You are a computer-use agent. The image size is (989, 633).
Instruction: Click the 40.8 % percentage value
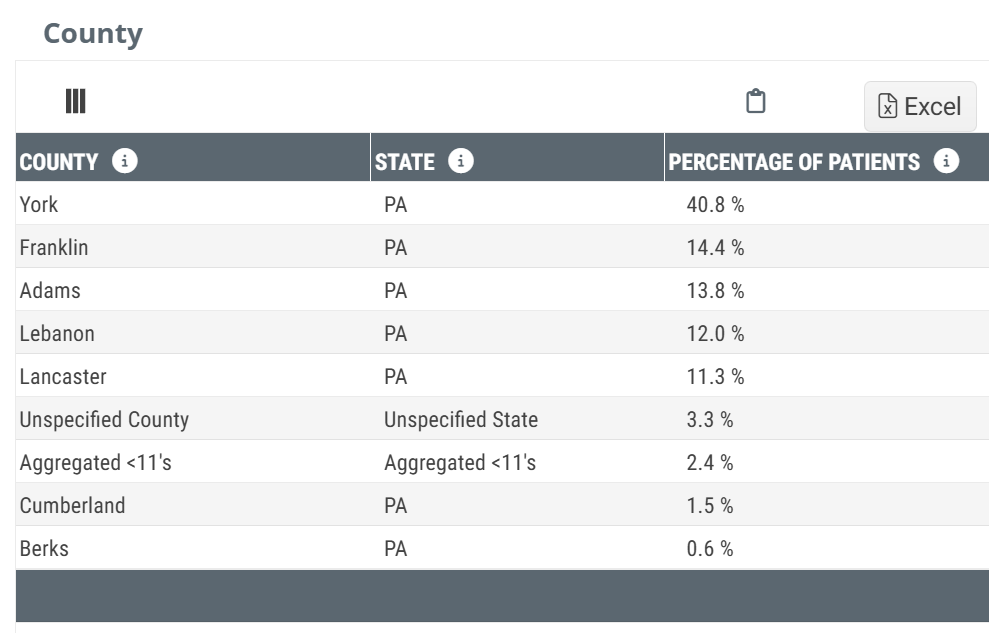pyautogui.click(x=715, y=205)
